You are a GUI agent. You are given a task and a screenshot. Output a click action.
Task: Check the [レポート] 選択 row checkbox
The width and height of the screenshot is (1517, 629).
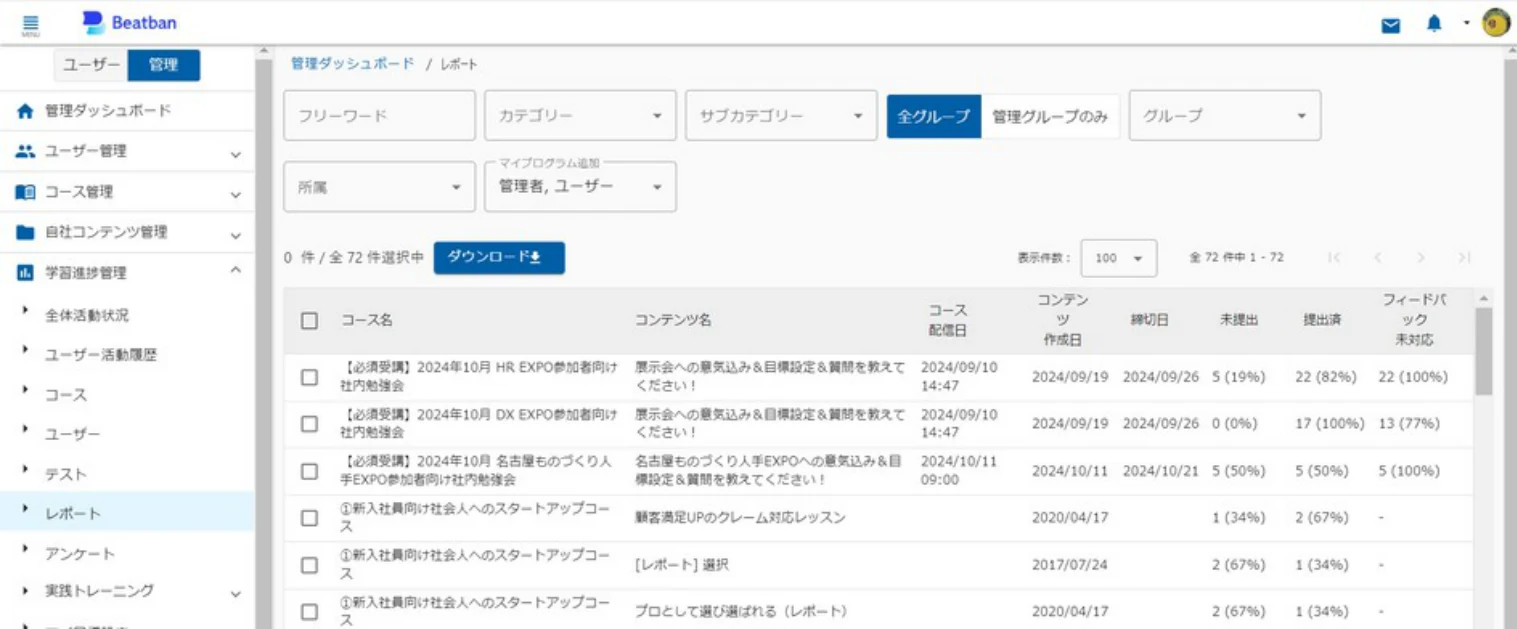310,565
